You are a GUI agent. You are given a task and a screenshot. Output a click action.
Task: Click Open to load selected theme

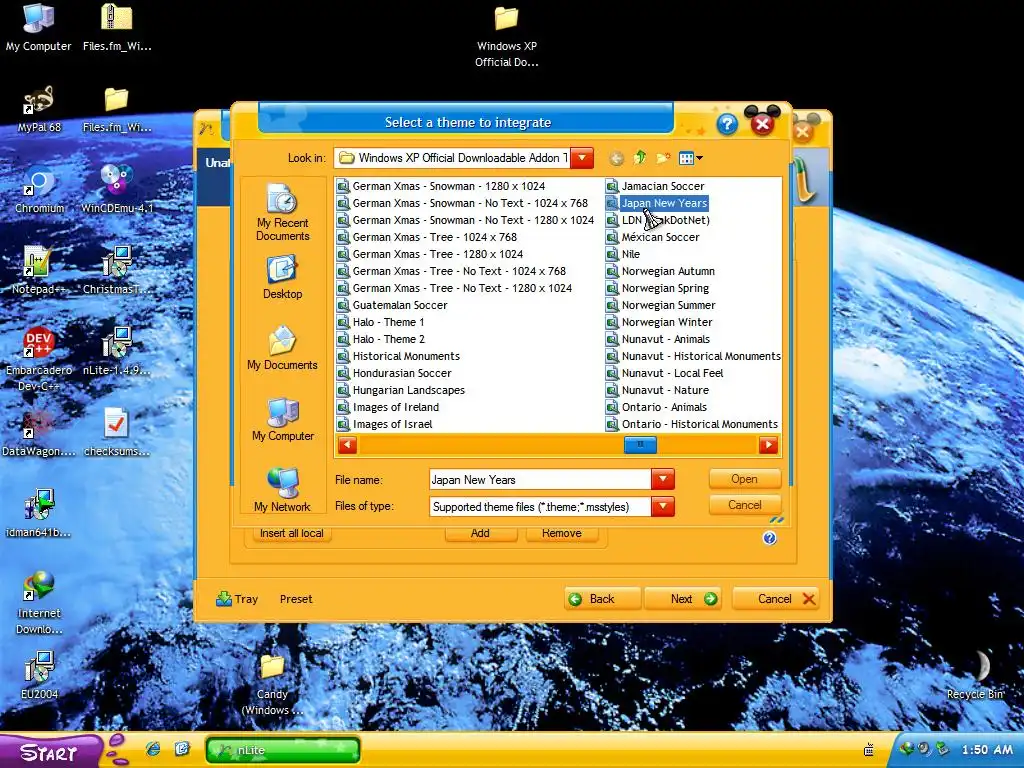click(744, 479)
